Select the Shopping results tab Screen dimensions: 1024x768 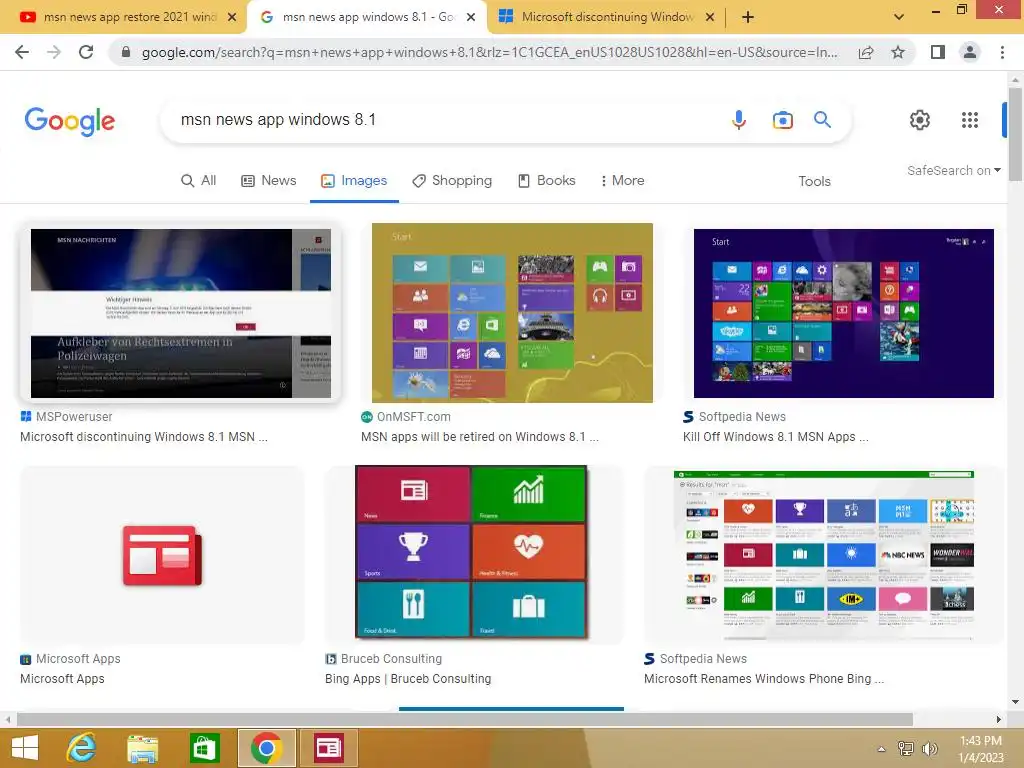click(x=452, y=181)
